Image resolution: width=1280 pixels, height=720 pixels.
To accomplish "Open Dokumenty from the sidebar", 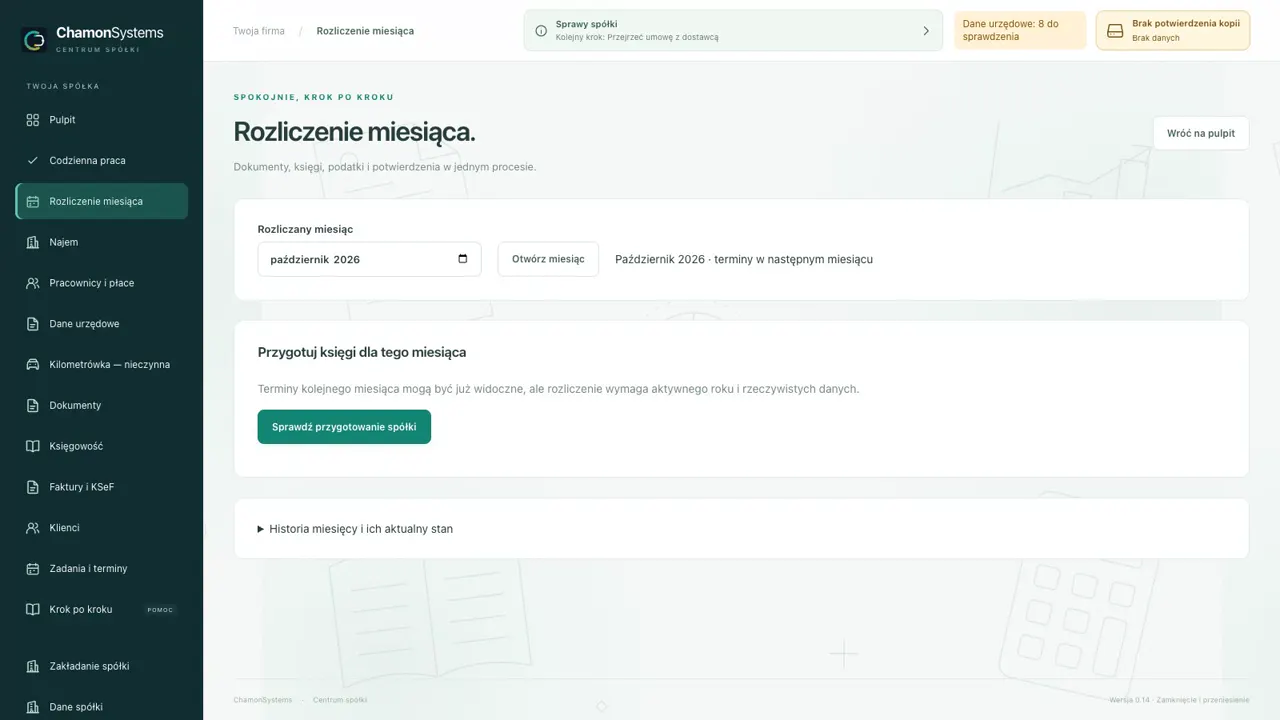I will point(102,405).
